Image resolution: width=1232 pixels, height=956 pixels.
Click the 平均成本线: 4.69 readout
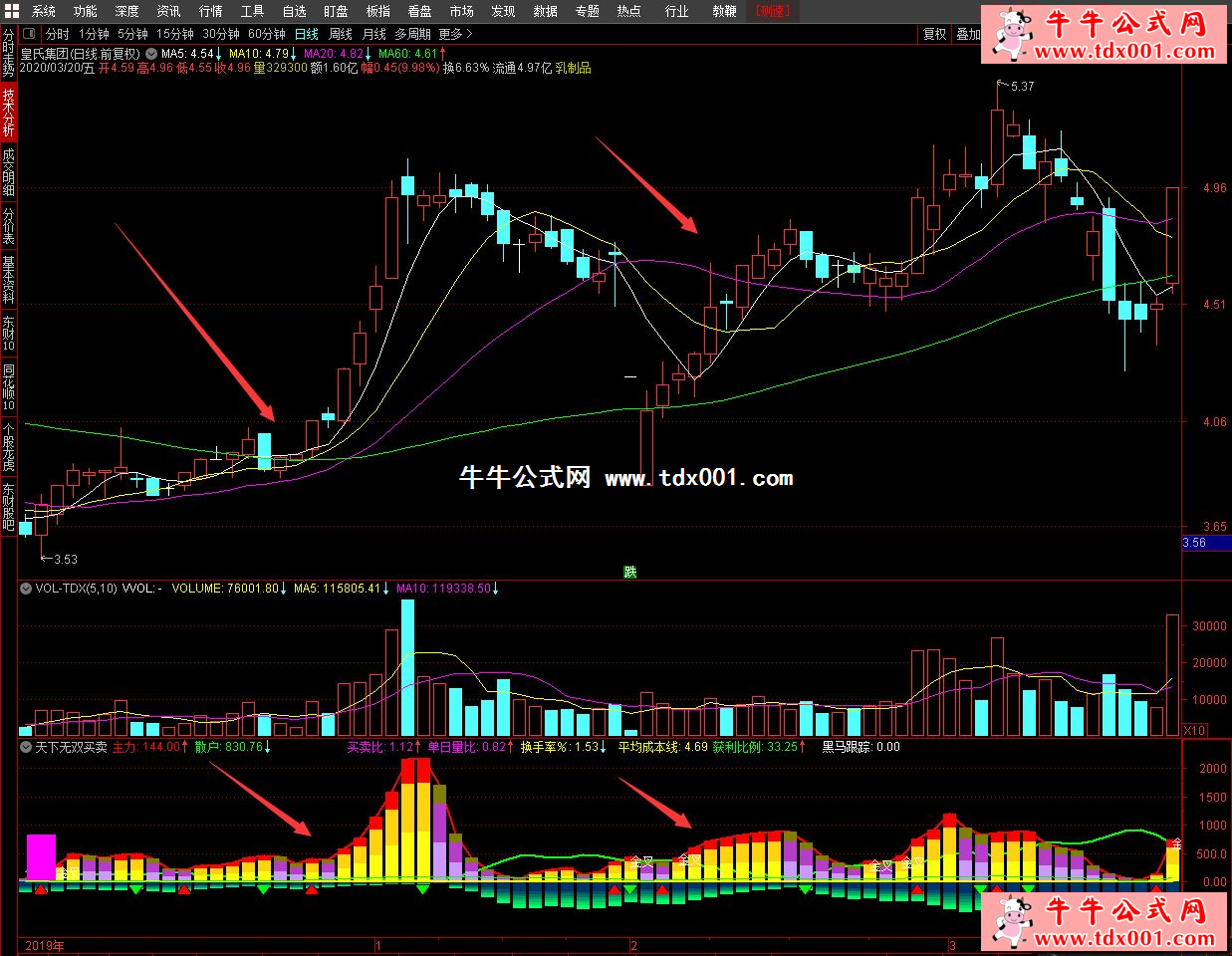coord(663,746)
